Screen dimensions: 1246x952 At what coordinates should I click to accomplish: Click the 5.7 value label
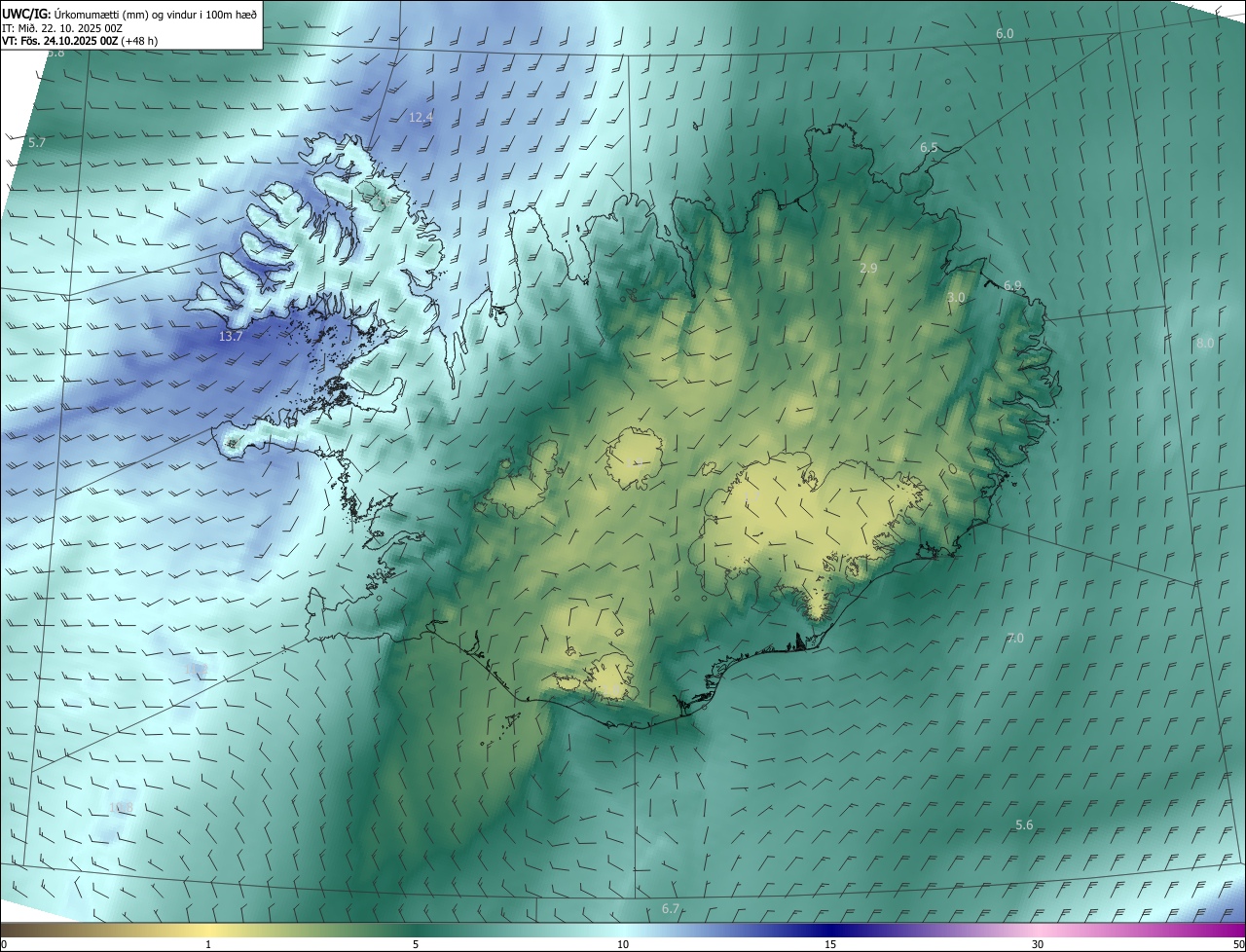tap(37, 142)
